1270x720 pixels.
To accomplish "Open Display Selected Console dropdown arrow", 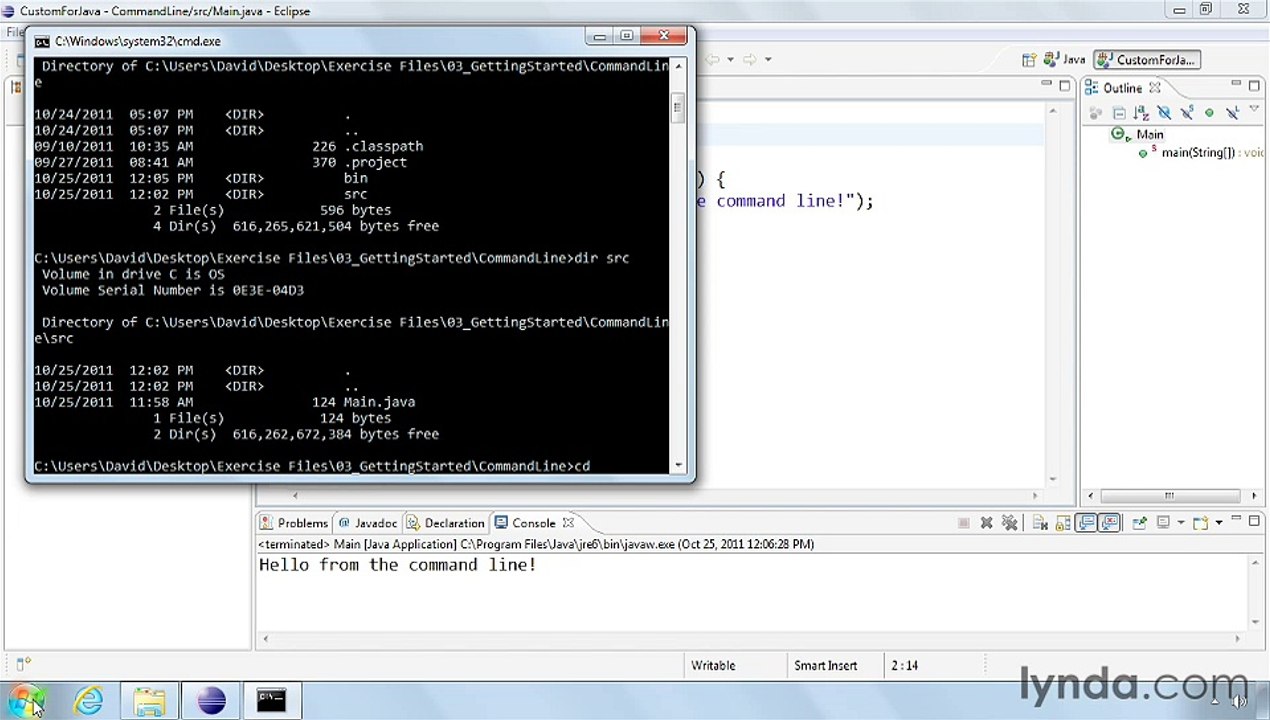I will (1180, 523).
